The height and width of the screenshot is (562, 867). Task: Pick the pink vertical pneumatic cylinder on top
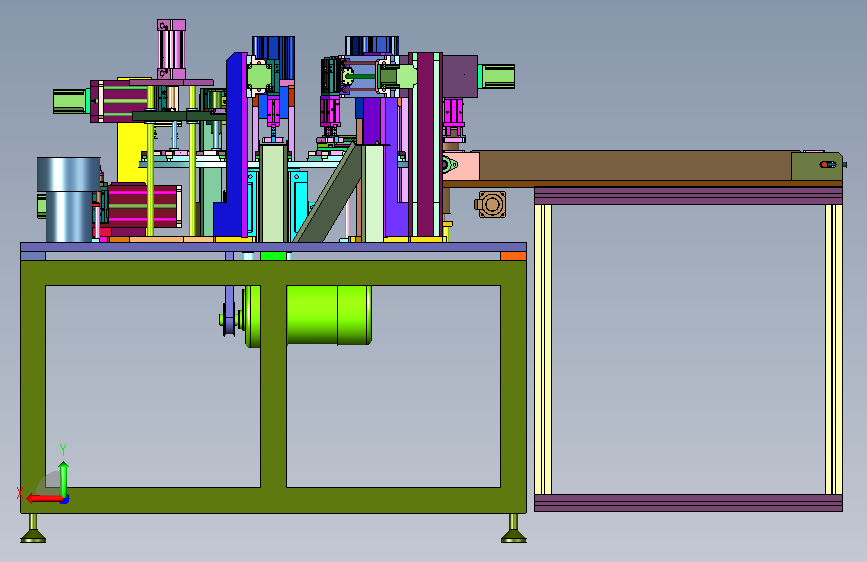(x=171, y=50)
